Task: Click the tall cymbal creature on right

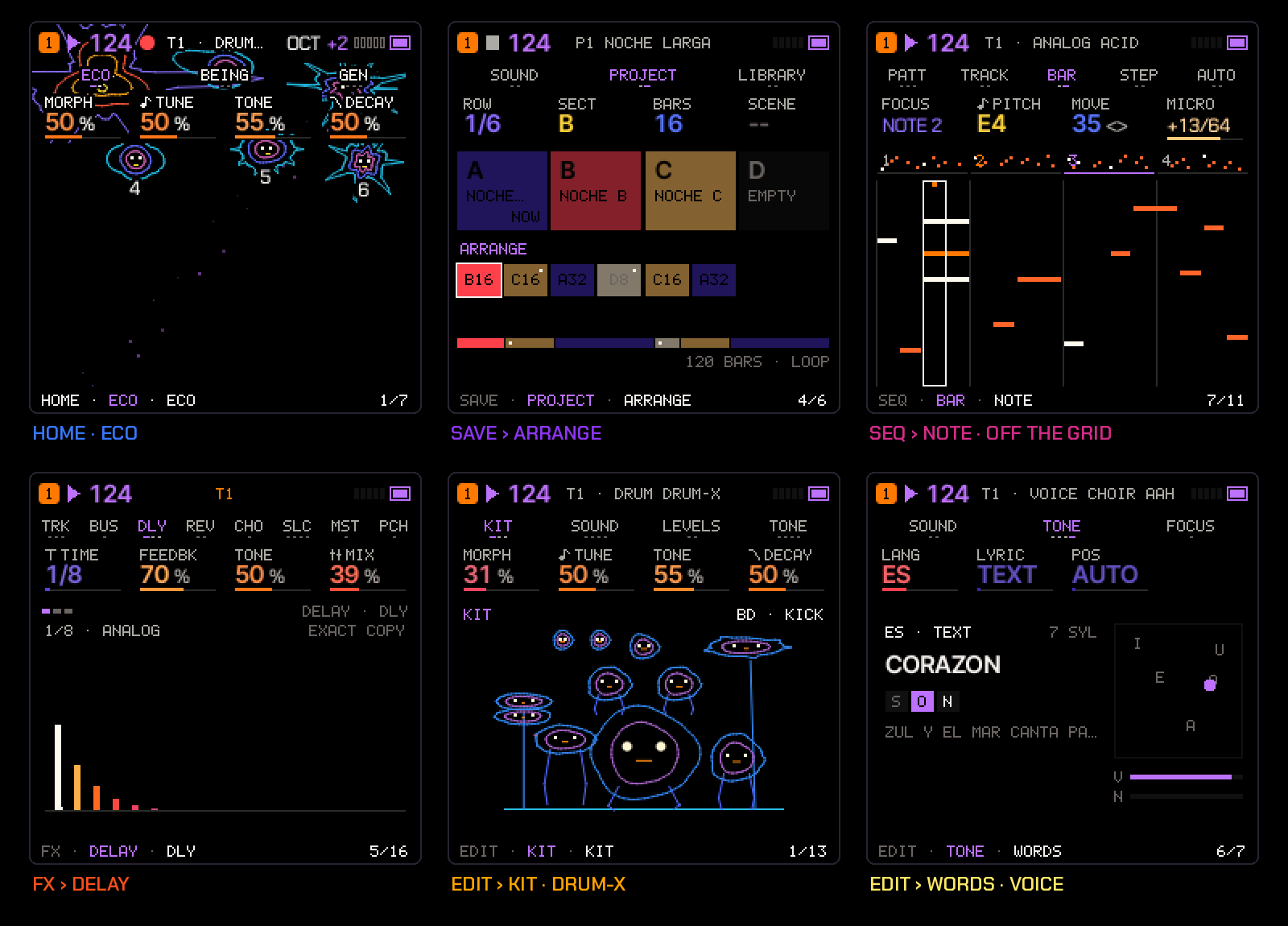Action: coord(749,646)
